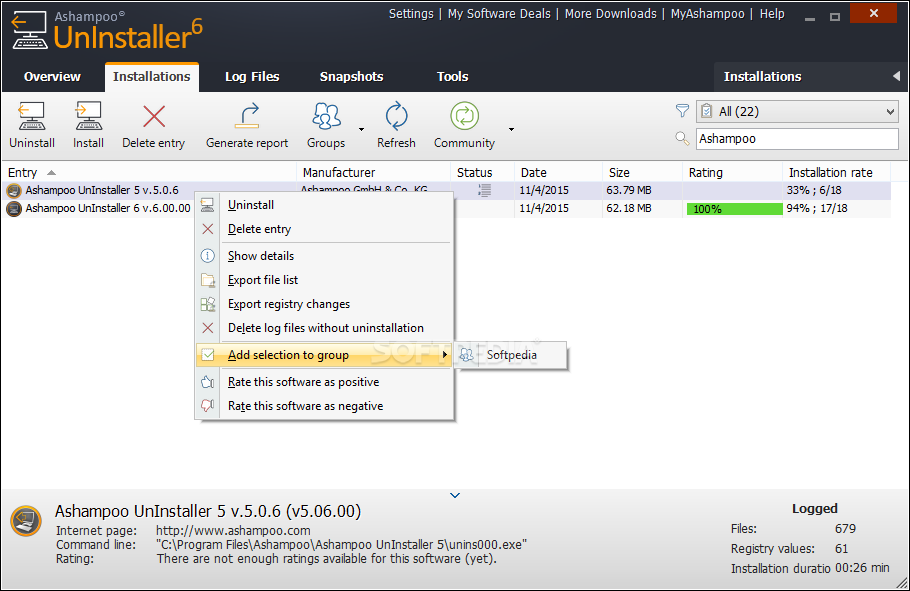
Task: Open the MyAshampoo link
Action: pos(707,14)
